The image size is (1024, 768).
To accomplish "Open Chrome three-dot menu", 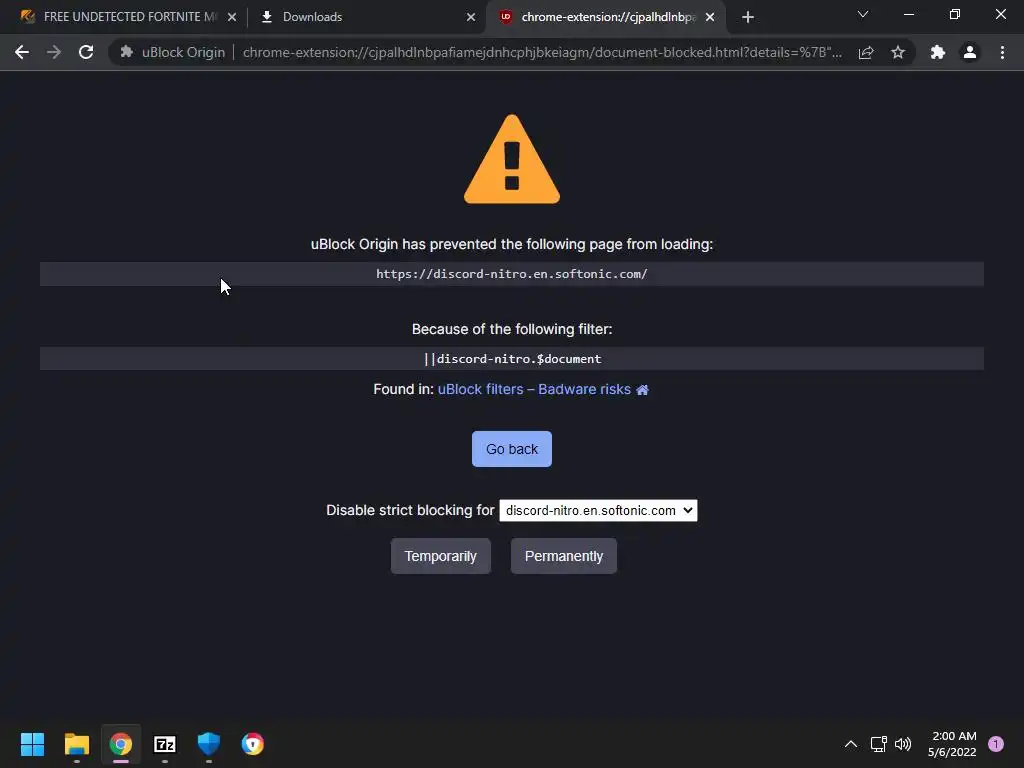I will pos(1002,52).
